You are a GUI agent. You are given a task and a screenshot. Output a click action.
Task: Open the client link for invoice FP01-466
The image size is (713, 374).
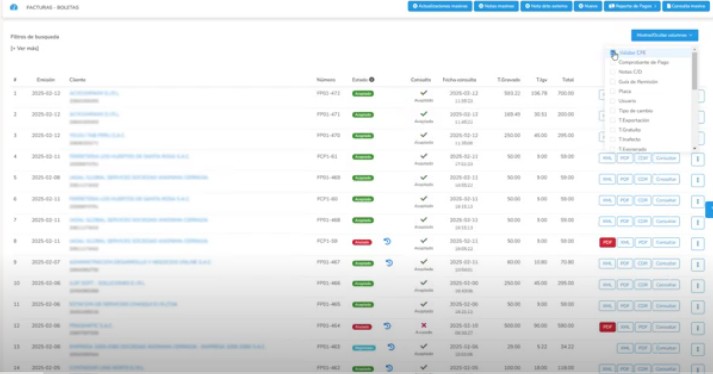[107, 283]
